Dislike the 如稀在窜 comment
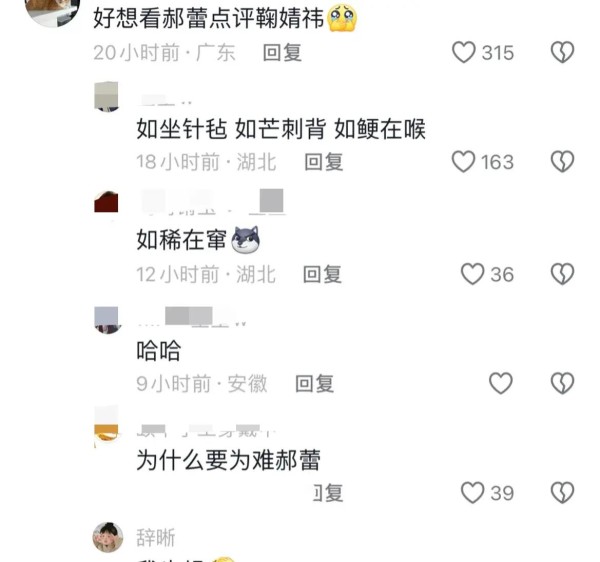 point(562,274)
